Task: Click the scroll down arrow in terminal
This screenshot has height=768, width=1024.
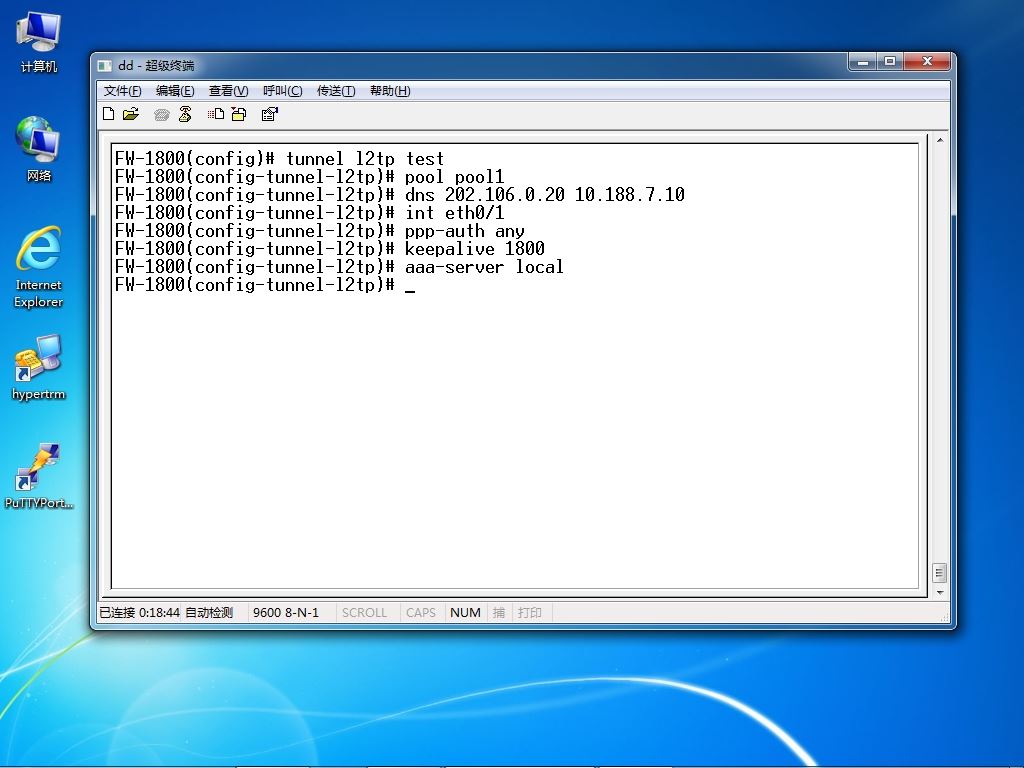Action: click(940, 592)
